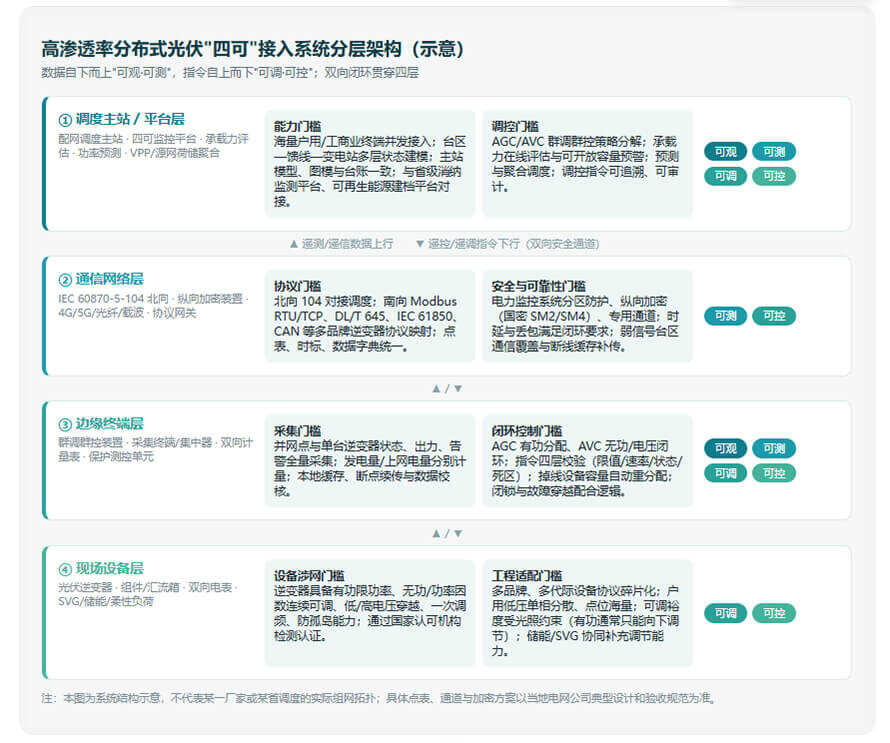This screenshot has width=890, height=743.
Task: Select the ④ 现场设备层 heading
Action: [100, 569]
